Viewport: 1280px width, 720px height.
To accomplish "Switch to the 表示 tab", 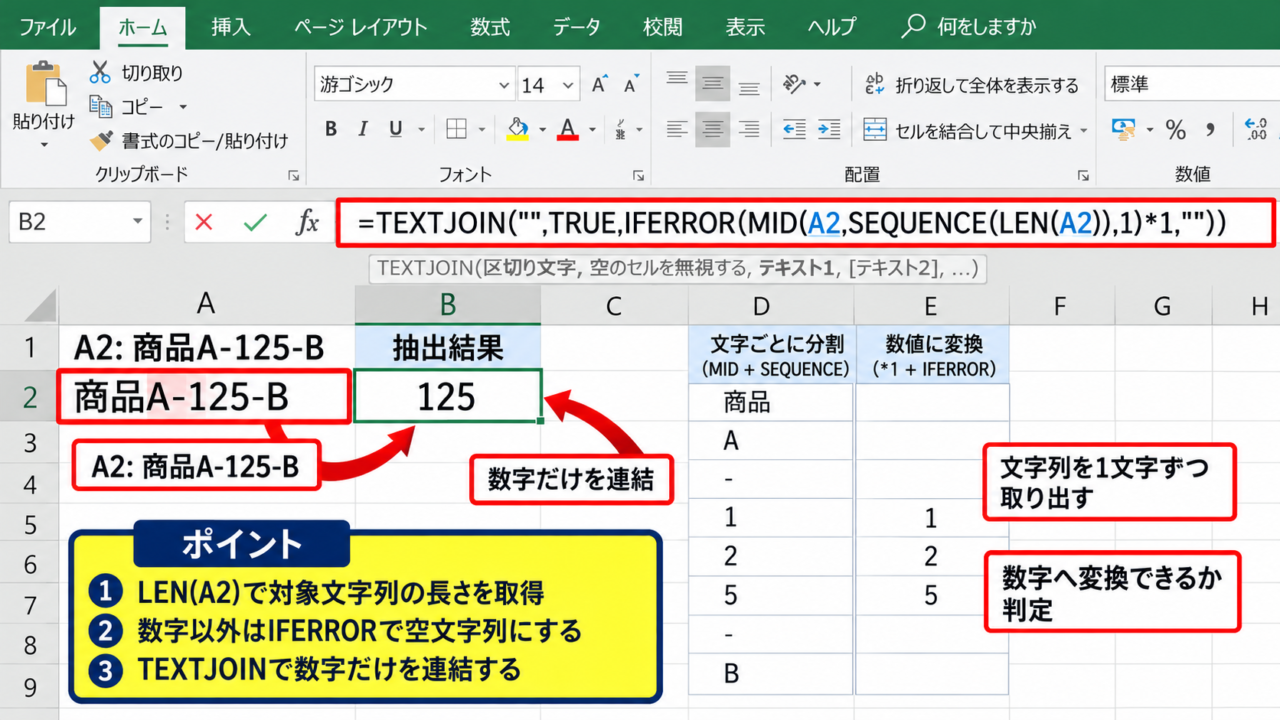I will 745,27.
